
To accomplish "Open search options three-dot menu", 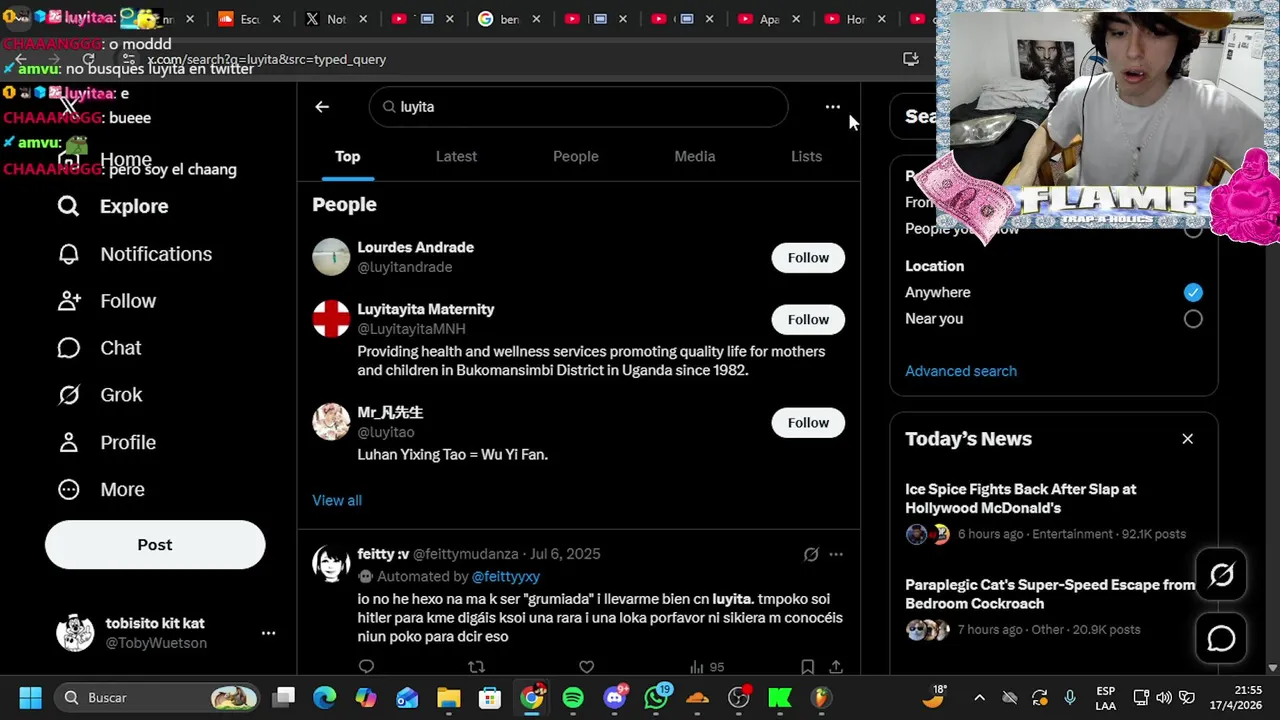I will point(832,107).
